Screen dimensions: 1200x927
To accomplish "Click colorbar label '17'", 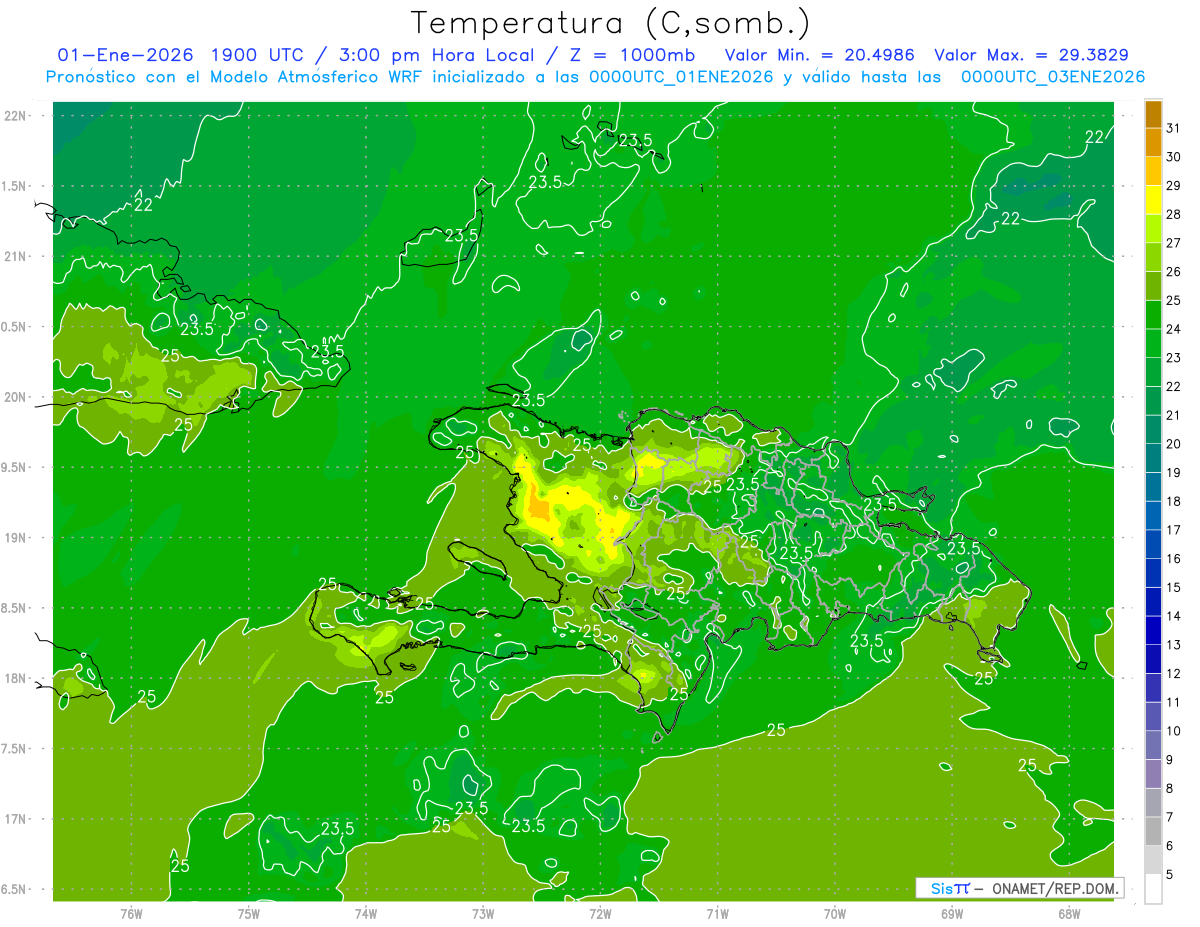I will tap(1173, 529).
